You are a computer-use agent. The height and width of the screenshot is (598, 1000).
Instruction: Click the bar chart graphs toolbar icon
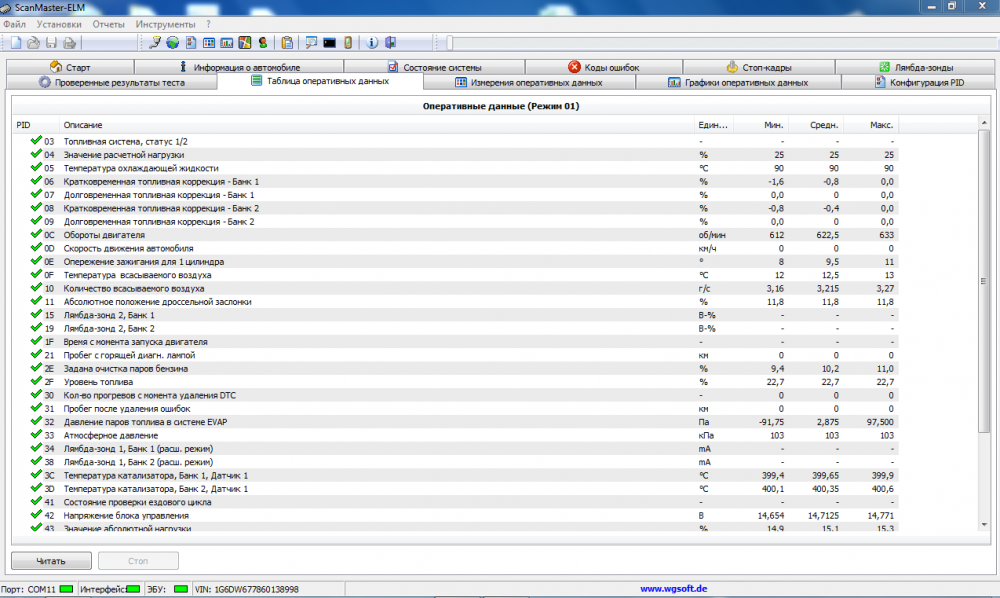[x=227, y=42]
